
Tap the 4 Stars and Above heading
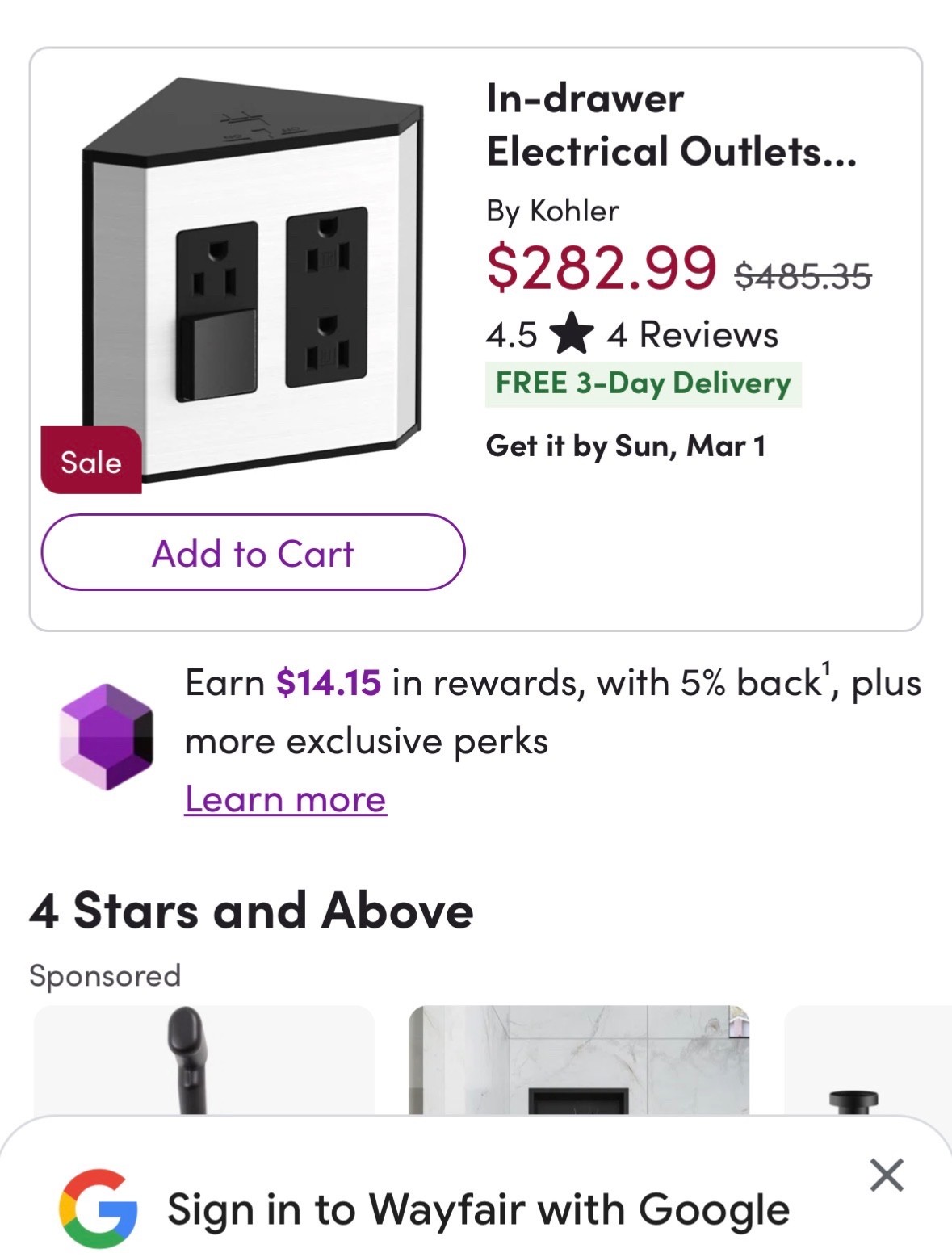pos(251,911)
